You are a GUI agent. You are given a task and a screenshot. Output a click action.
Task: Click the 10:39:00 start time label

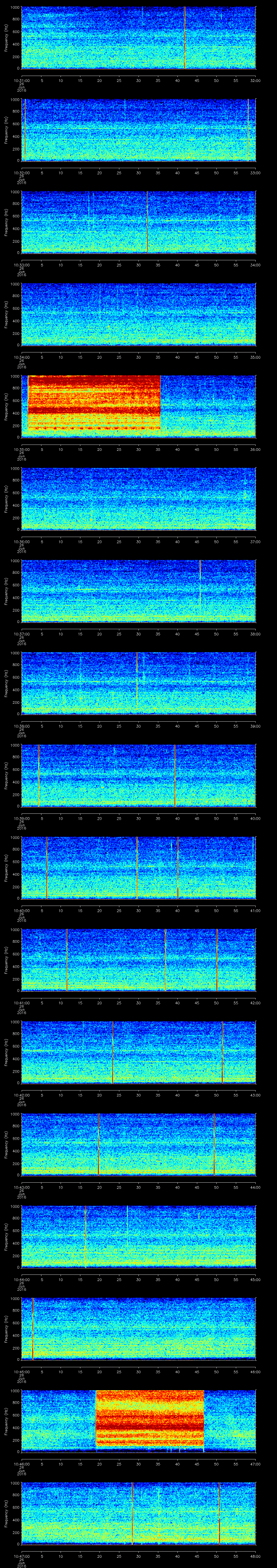point(21,818)
